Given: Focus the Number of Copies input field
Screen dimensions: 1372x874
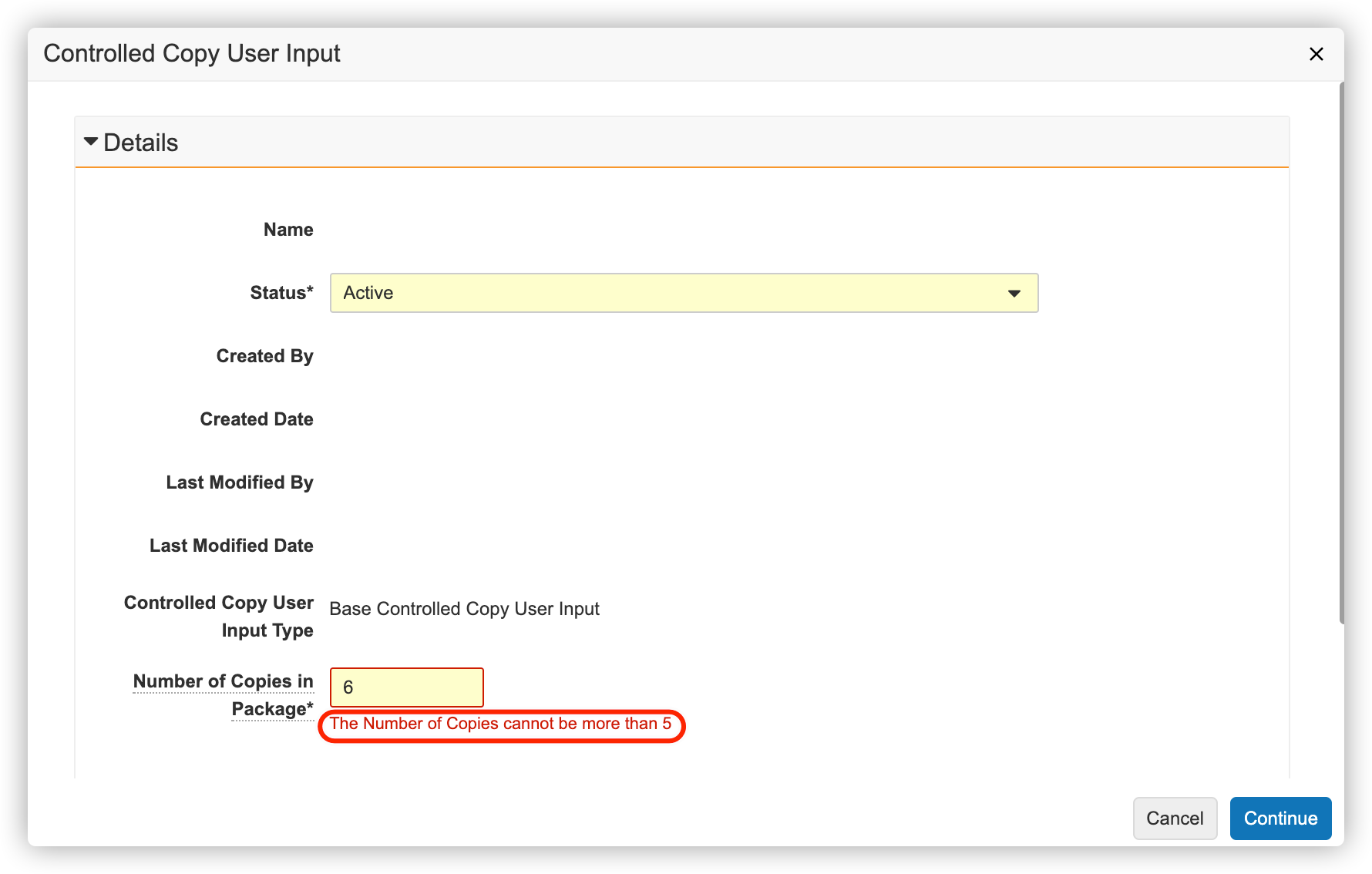Looking at the screenshot, I should point(406,687).
